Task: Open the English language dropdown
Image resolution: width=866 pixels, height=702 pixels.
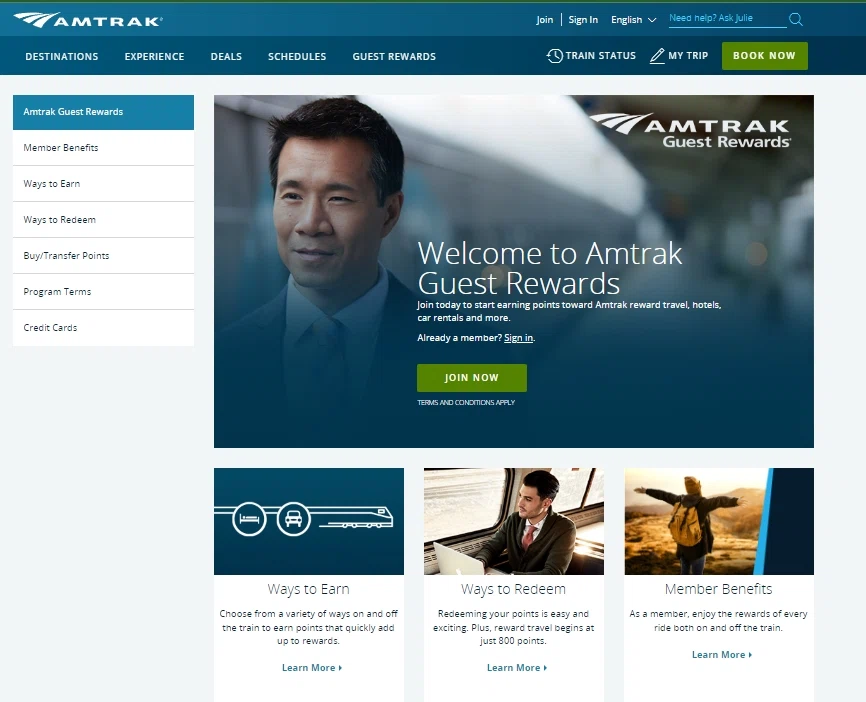Action: tap(632, 19)
